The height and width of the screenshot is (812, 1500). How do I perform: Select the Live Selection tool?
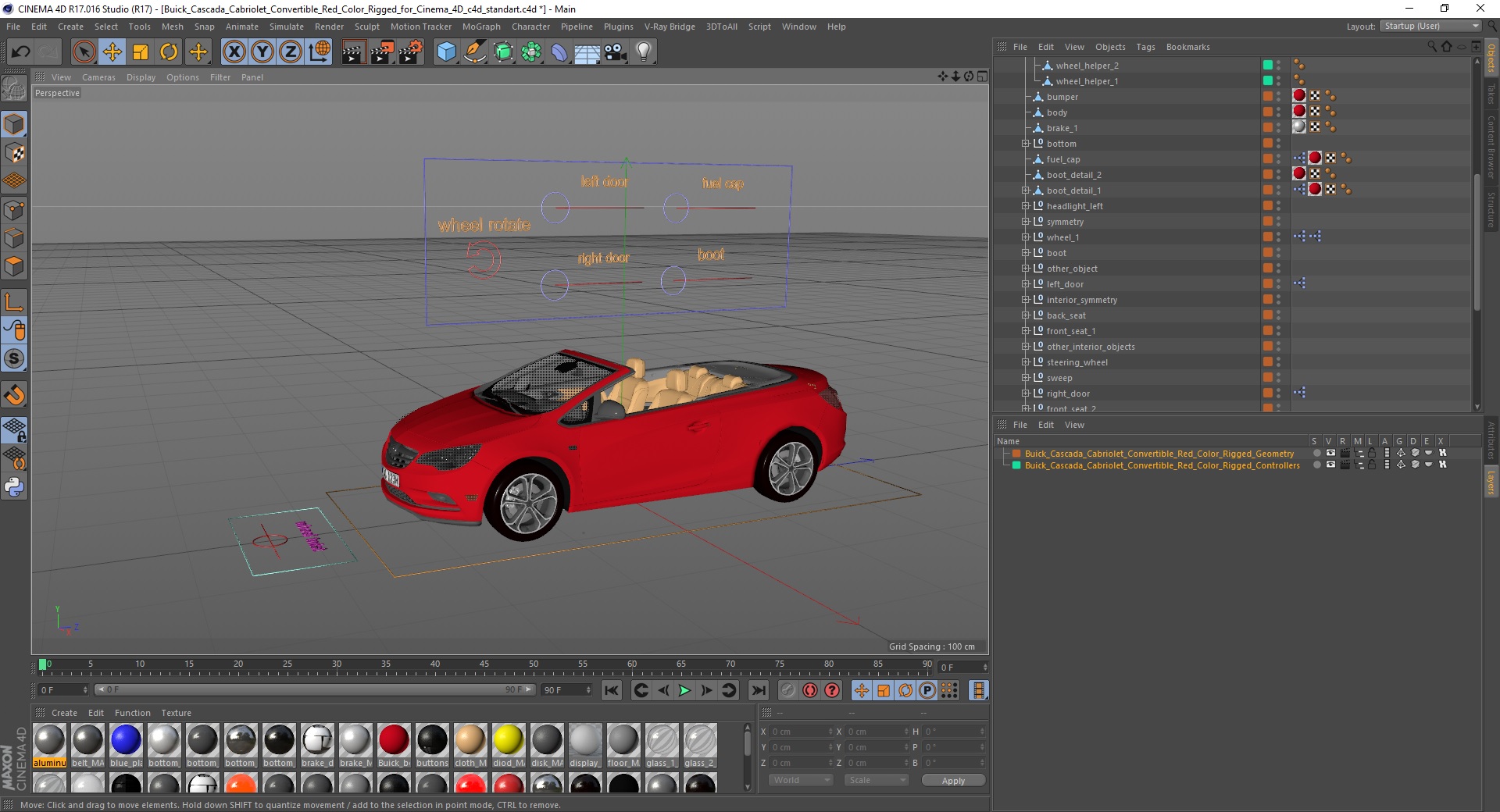[x=84, y=52]
